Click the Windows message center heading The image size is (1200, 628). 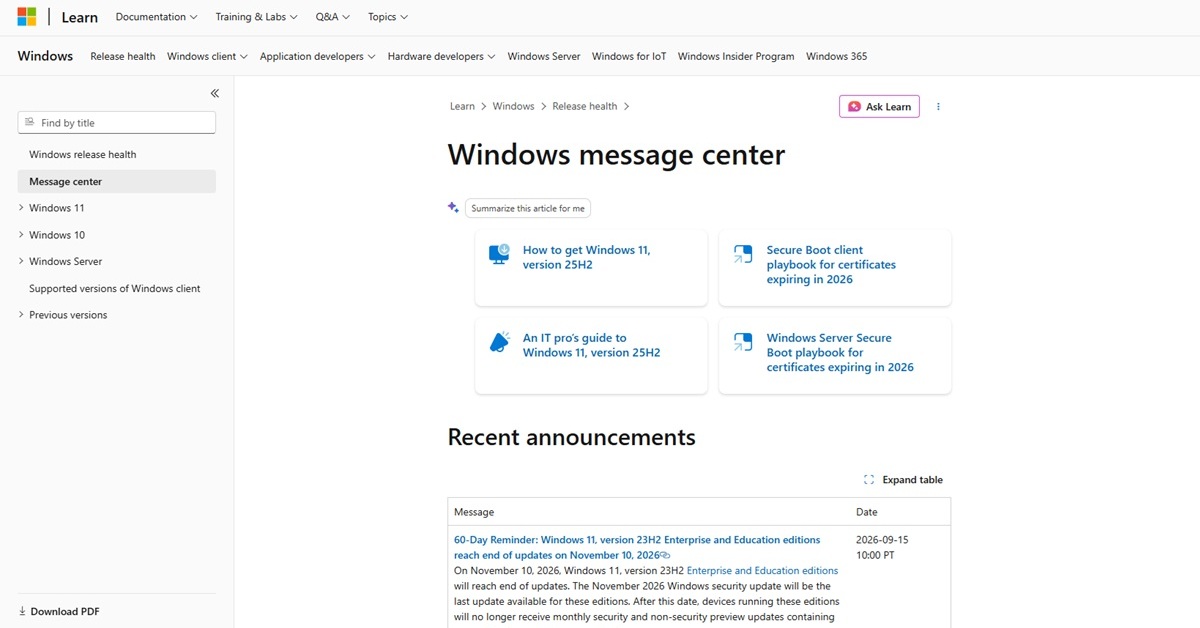(x=616, y=155)
